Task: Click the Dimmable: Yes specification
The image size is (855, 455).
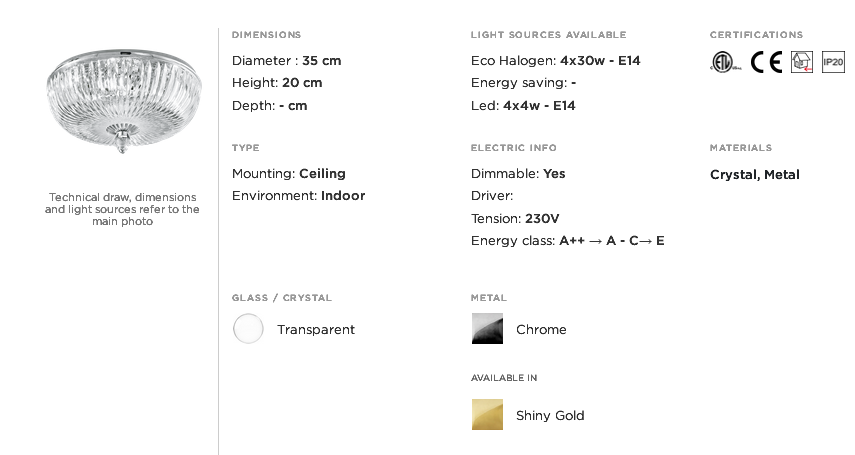Action: point(518,174)
